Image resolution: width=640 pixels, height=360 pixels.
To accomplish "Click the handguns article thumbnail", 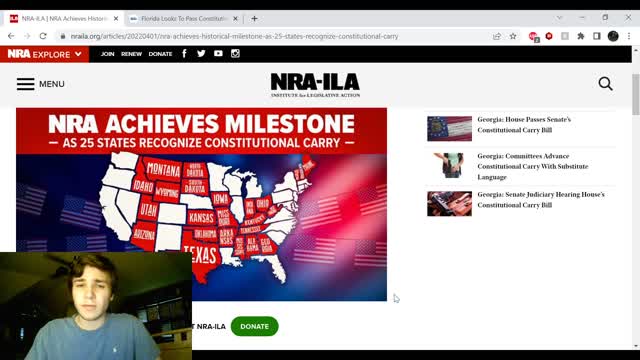I will tap(449, 204).
